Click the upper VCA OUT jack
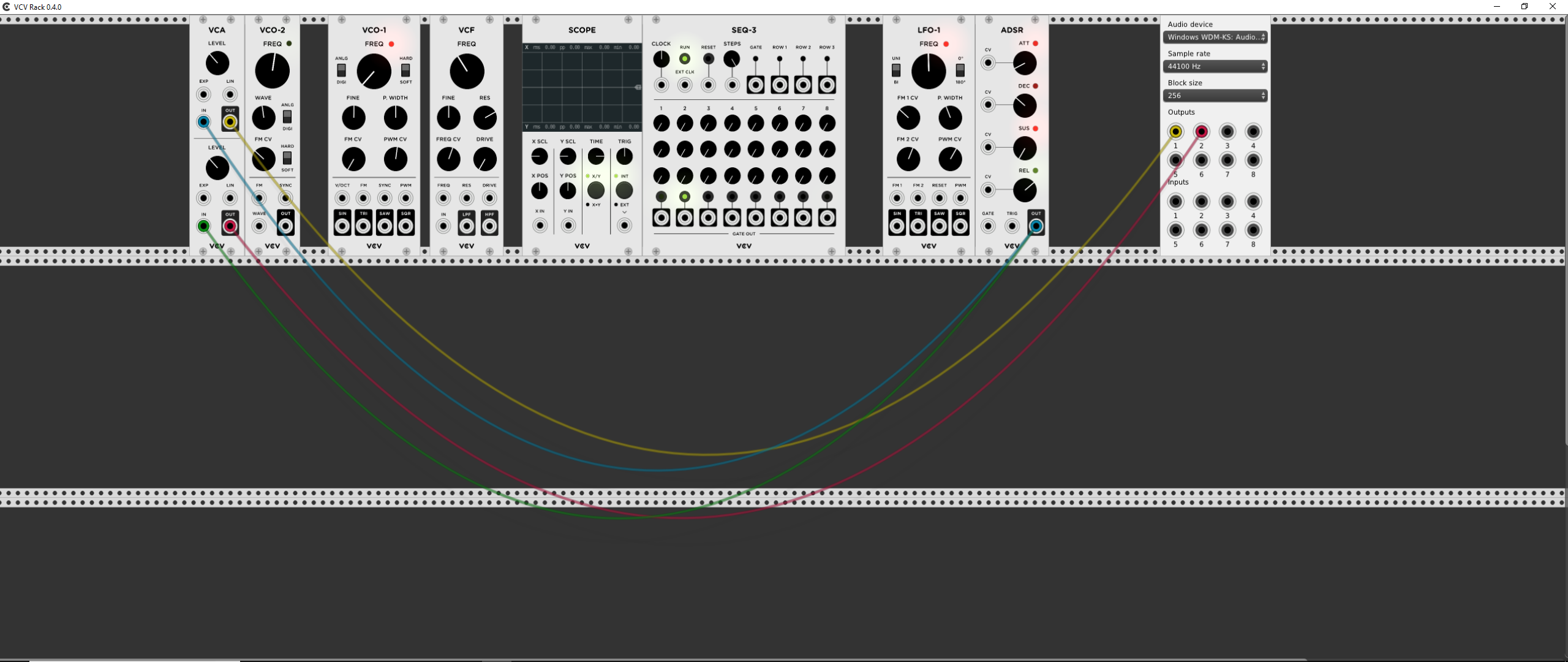The image size is (1568, 662). point(230,122)
